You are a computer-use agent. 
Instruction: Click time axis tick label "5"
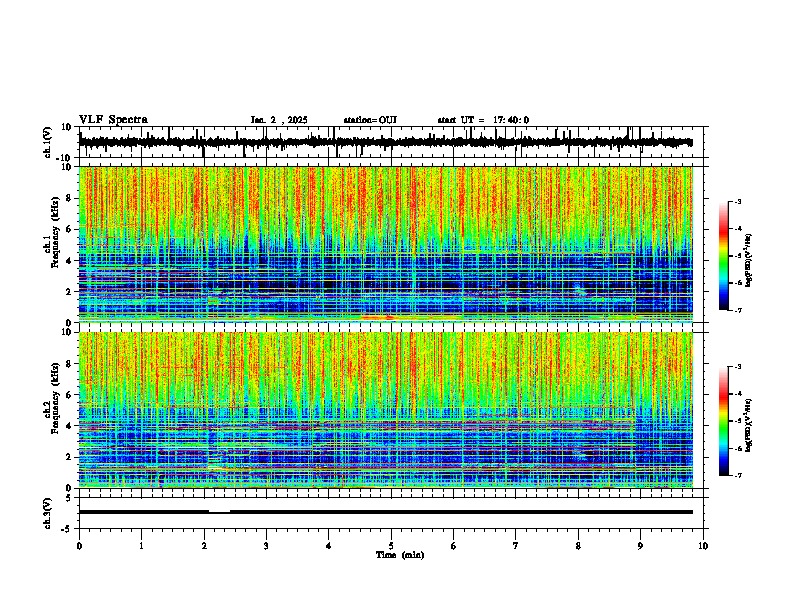click(x=391, y=546)
